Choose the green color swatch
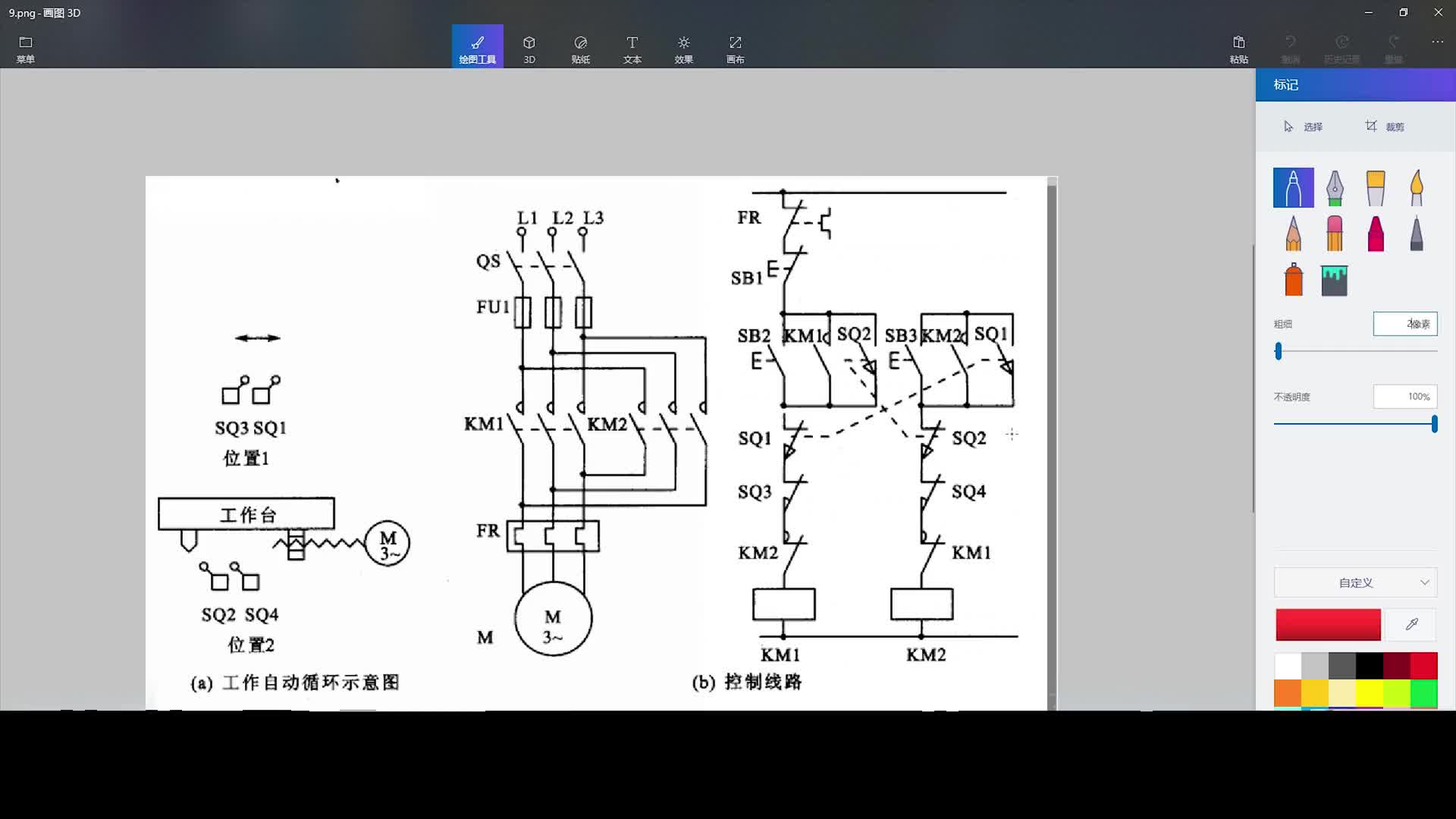Image resolution: width=1456 pixels, height=819 pixels. click(1424, 693)
